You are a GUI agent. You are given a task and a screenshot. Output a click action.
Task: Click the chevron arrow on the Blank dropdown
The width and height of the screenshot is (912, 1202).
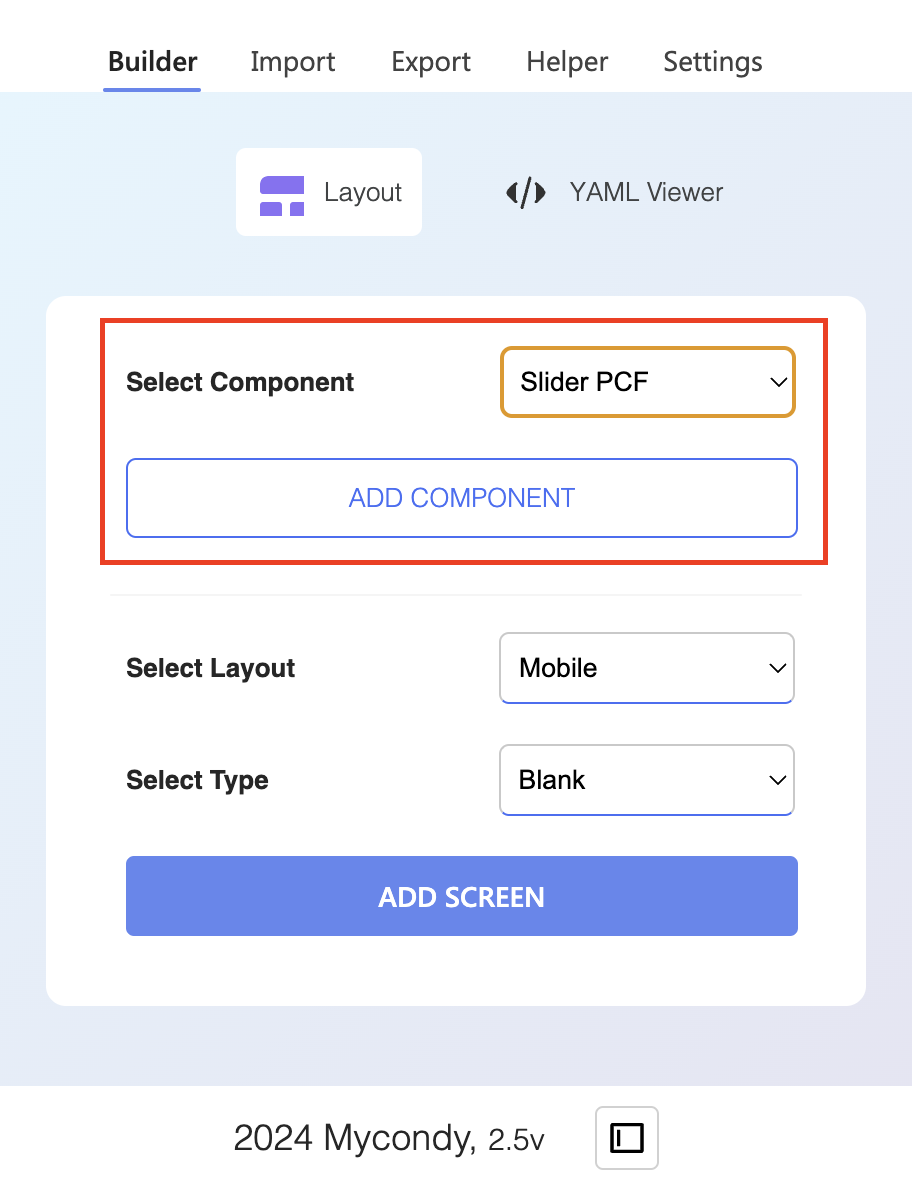pyautogui.click(x=778, y=780)
